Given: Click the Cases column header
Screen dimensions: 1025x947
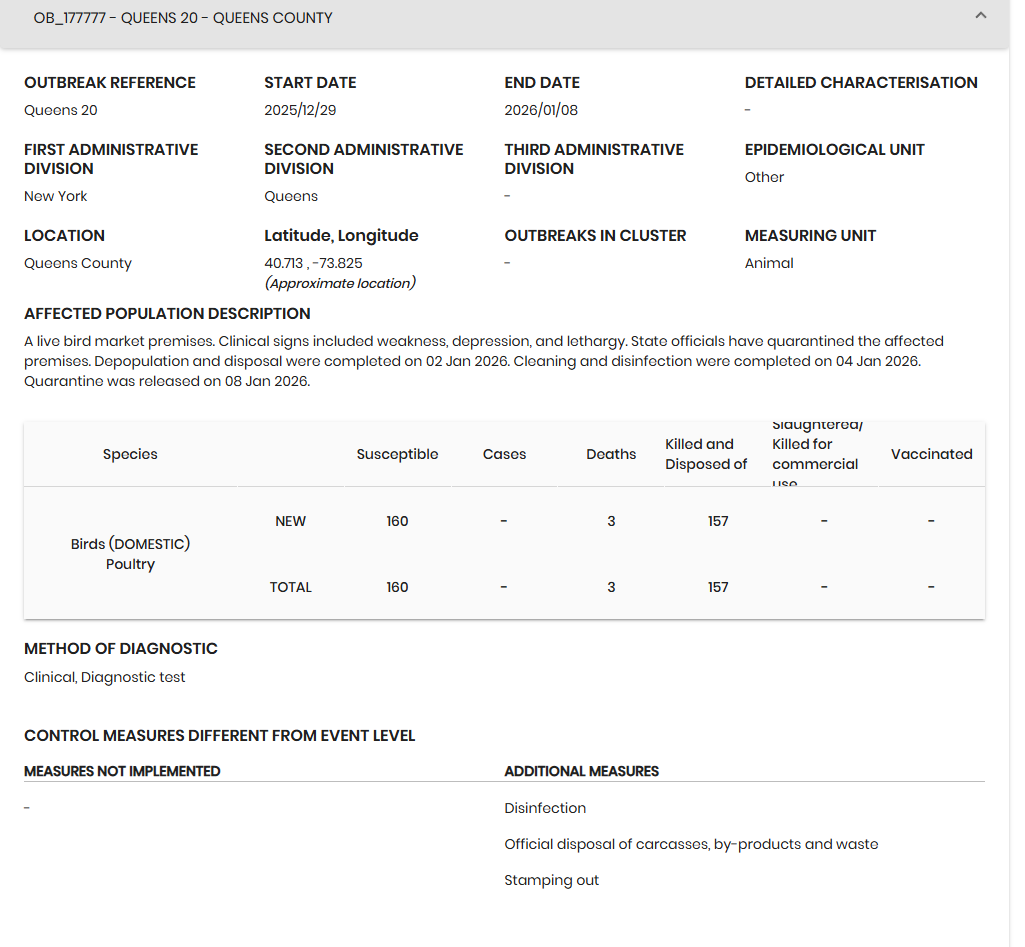Looking at the screenshot, I should 504,454.
